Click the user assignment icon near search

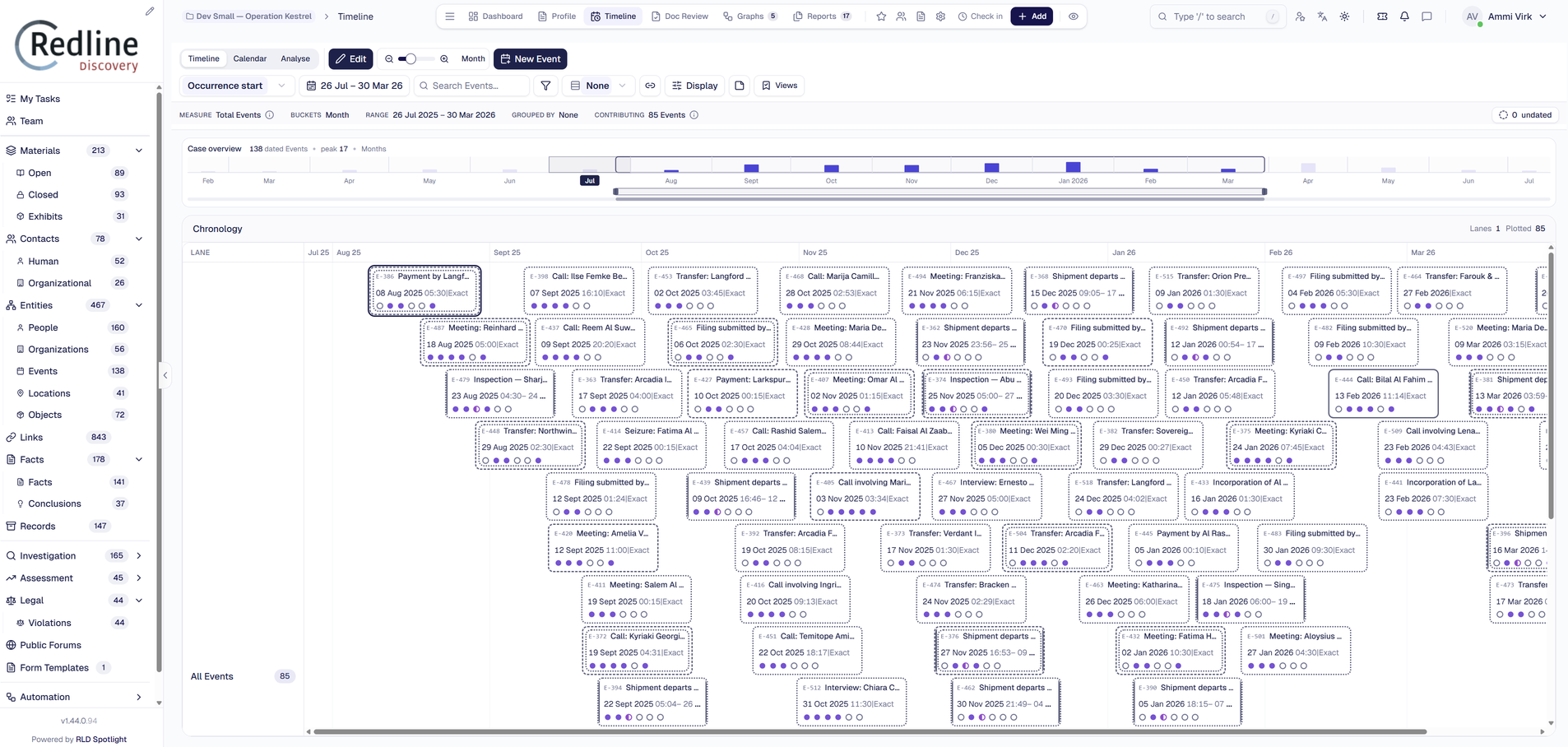click(1300, 16)
